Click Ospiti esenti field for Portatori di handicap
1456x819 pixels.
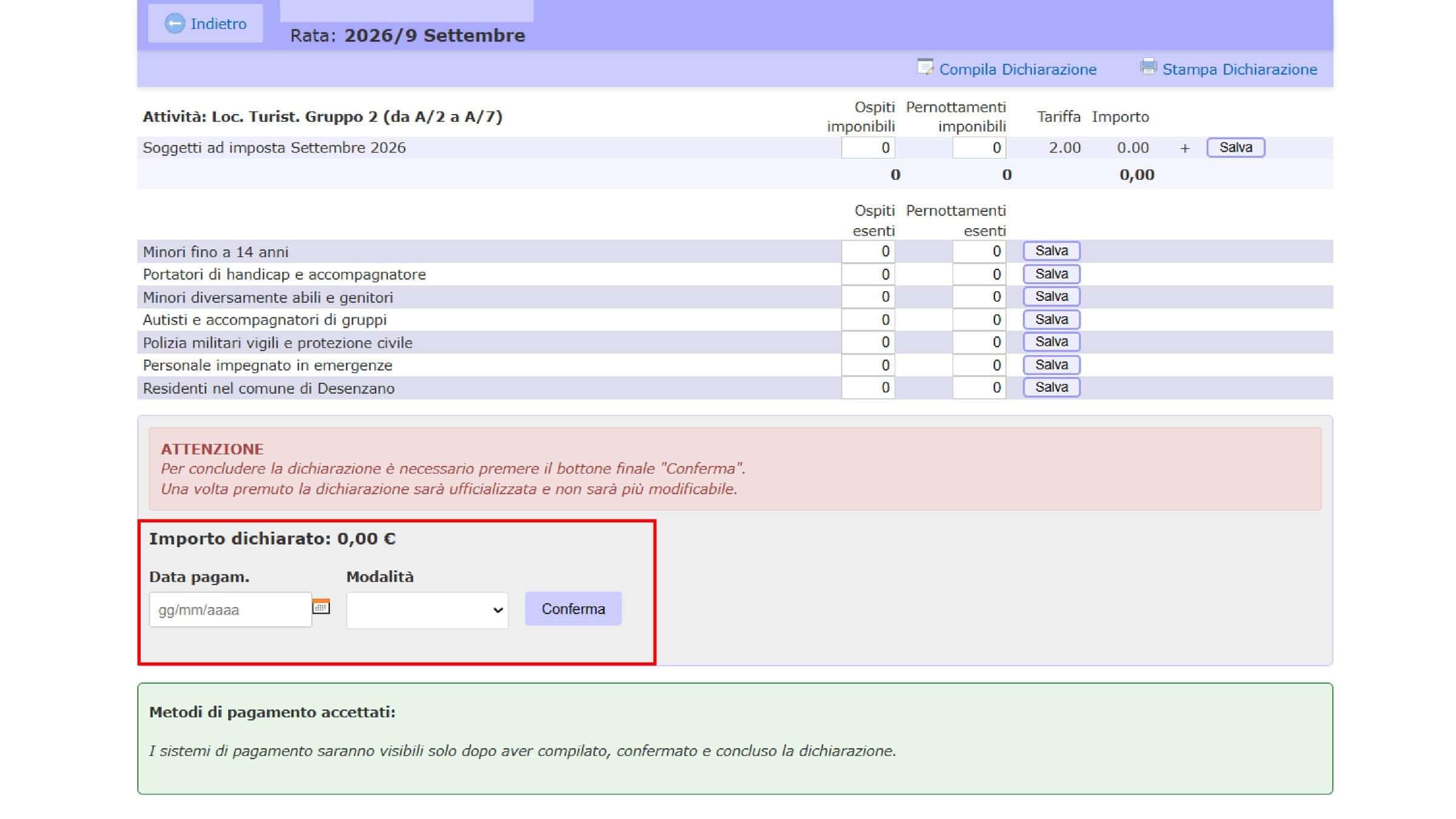click(x=868, y=274)
